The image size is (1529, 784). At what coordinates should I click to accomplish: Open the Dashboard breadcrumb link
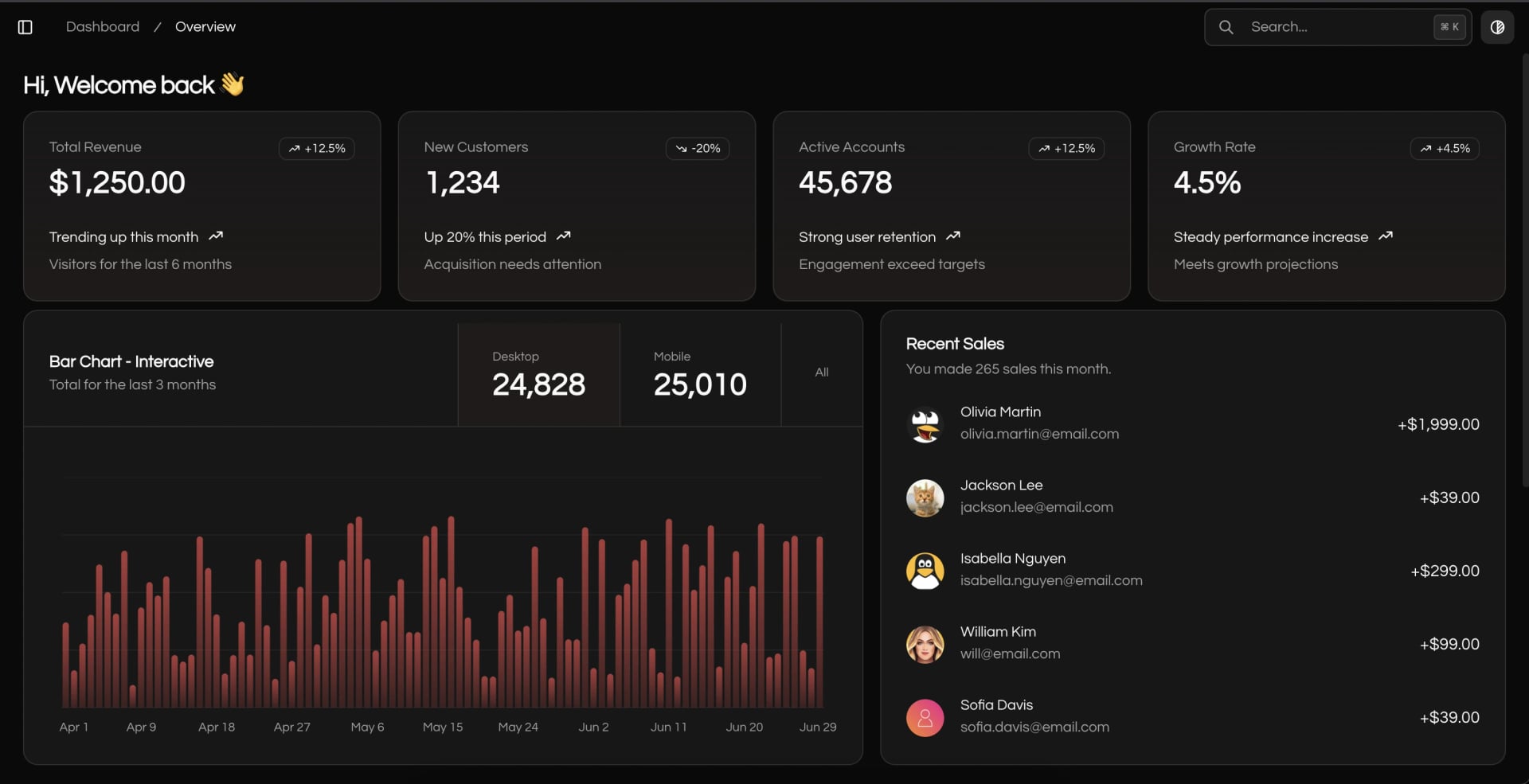(x=103, y=27)
